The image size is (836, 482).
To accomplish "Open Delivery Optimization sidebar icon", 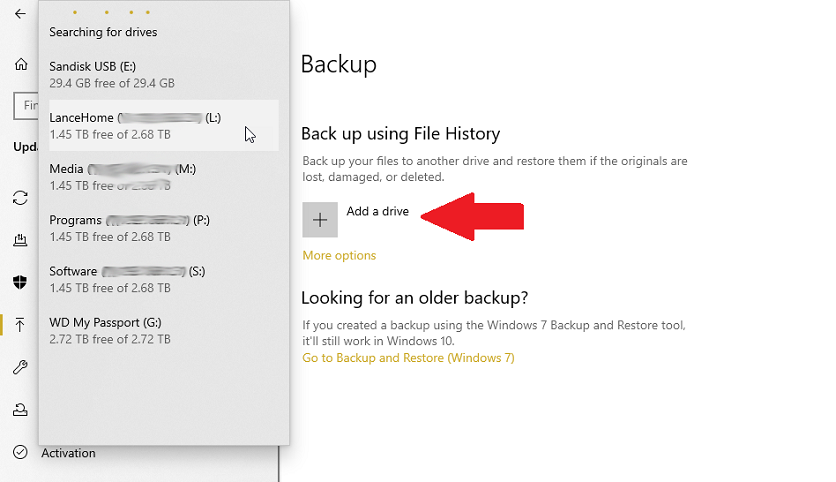I will 20,240.
